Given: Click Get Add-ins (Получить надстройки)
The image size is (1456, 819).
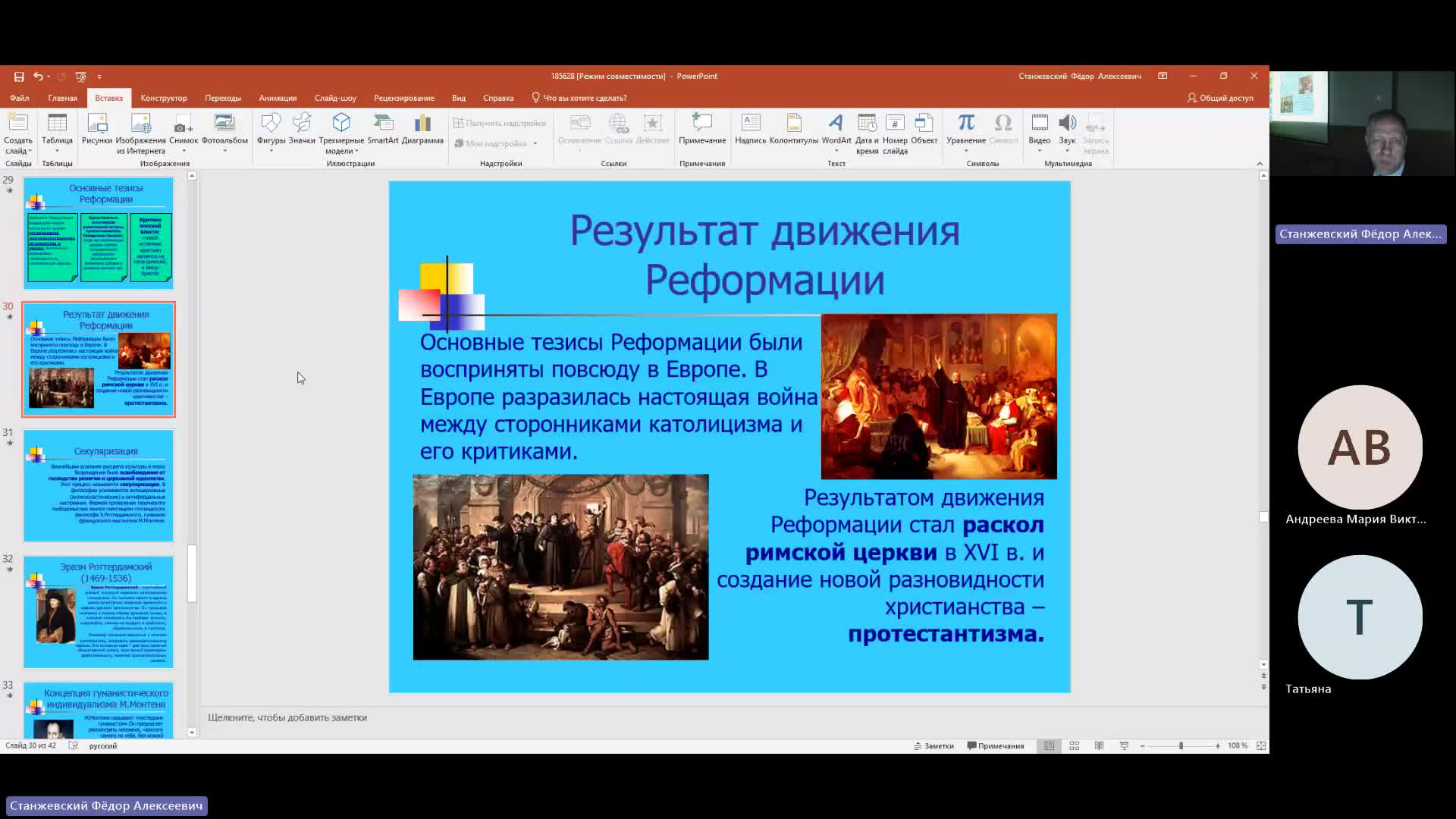Looking at the screenshot, I should [500, 123].
